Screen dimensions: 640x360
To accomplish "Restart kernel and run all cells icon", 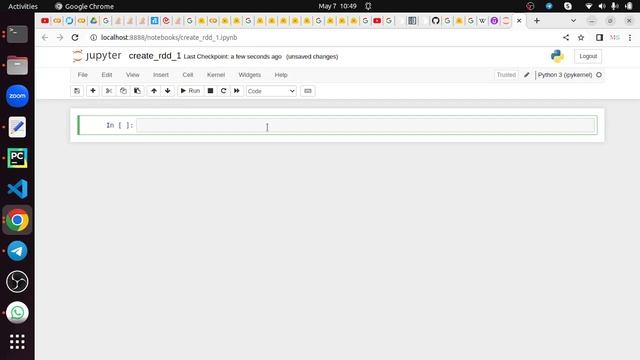I will 237,91.
